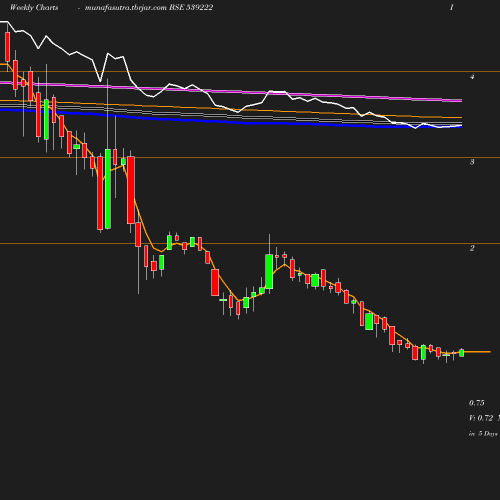Click the 'V: 0.72' volume text

pyautogui.click(x=481, y=418)
